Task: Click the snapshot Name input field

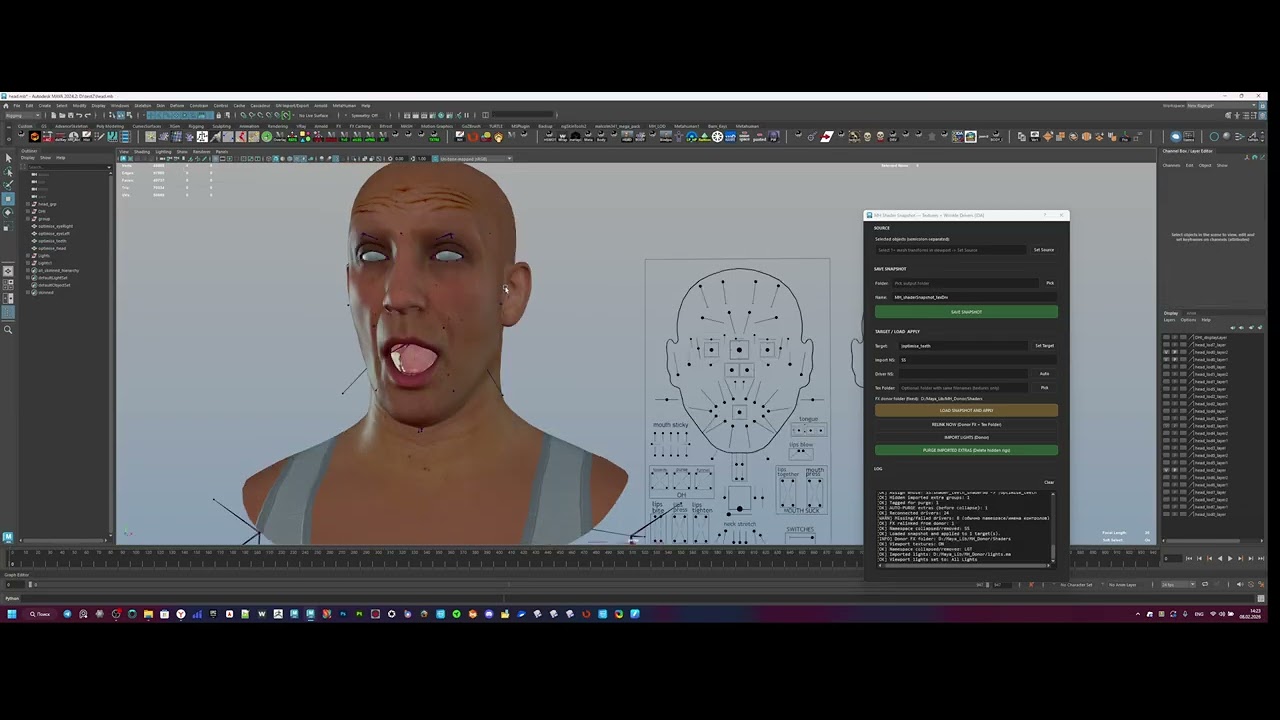Action: click(974, 297)
